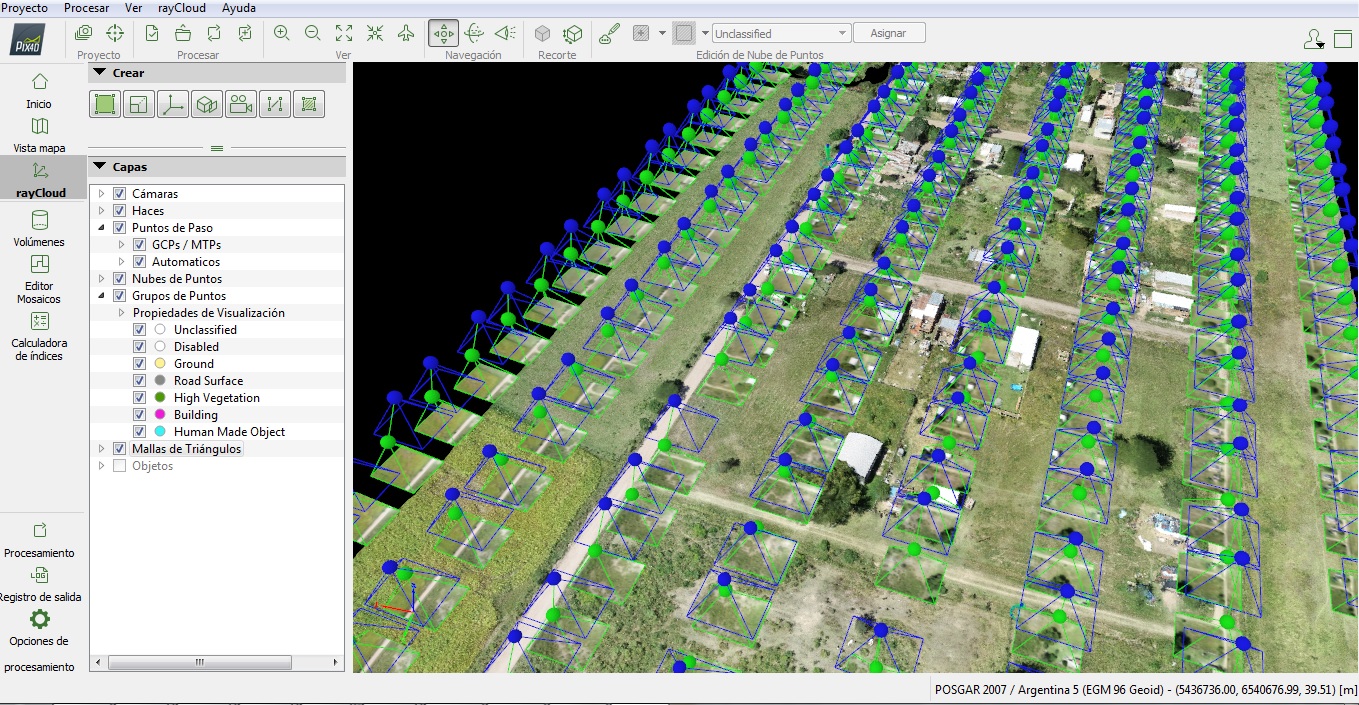Open the Procesar menu
Viewport: 1359px width, 705px height.
tap(85, 8)
